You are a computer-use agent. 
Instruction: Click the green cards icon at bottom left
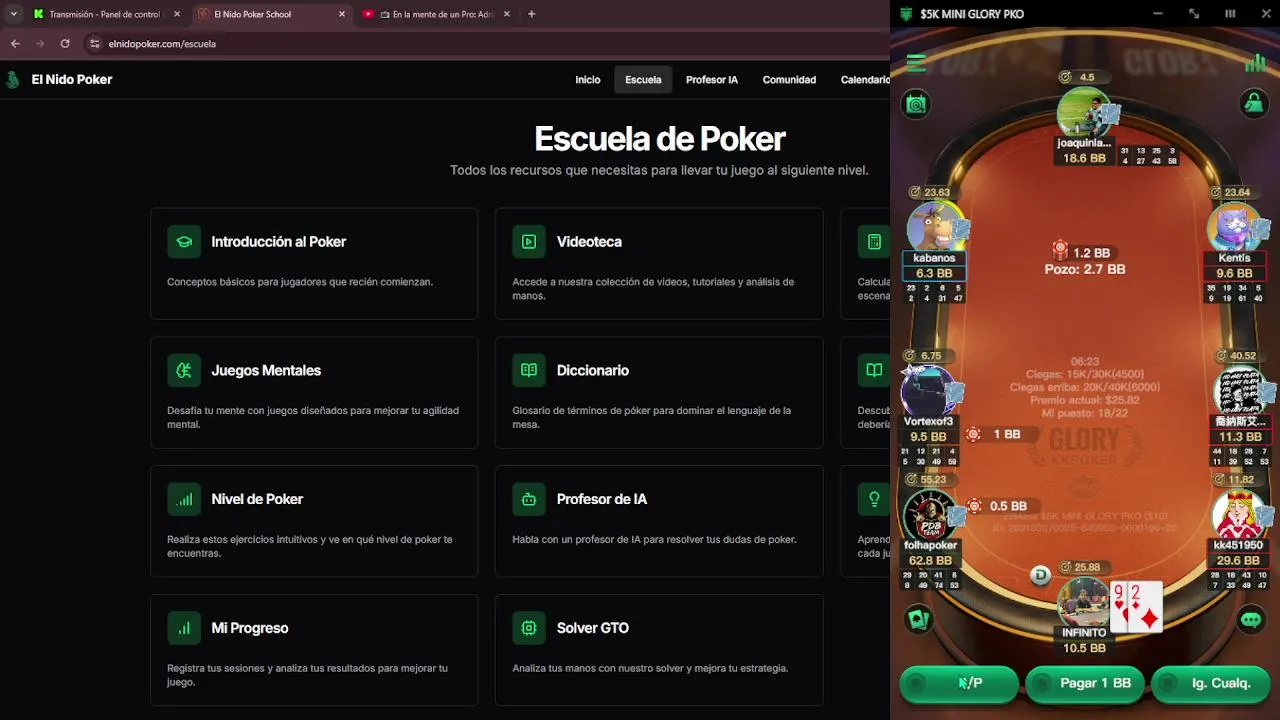point(918,620)
